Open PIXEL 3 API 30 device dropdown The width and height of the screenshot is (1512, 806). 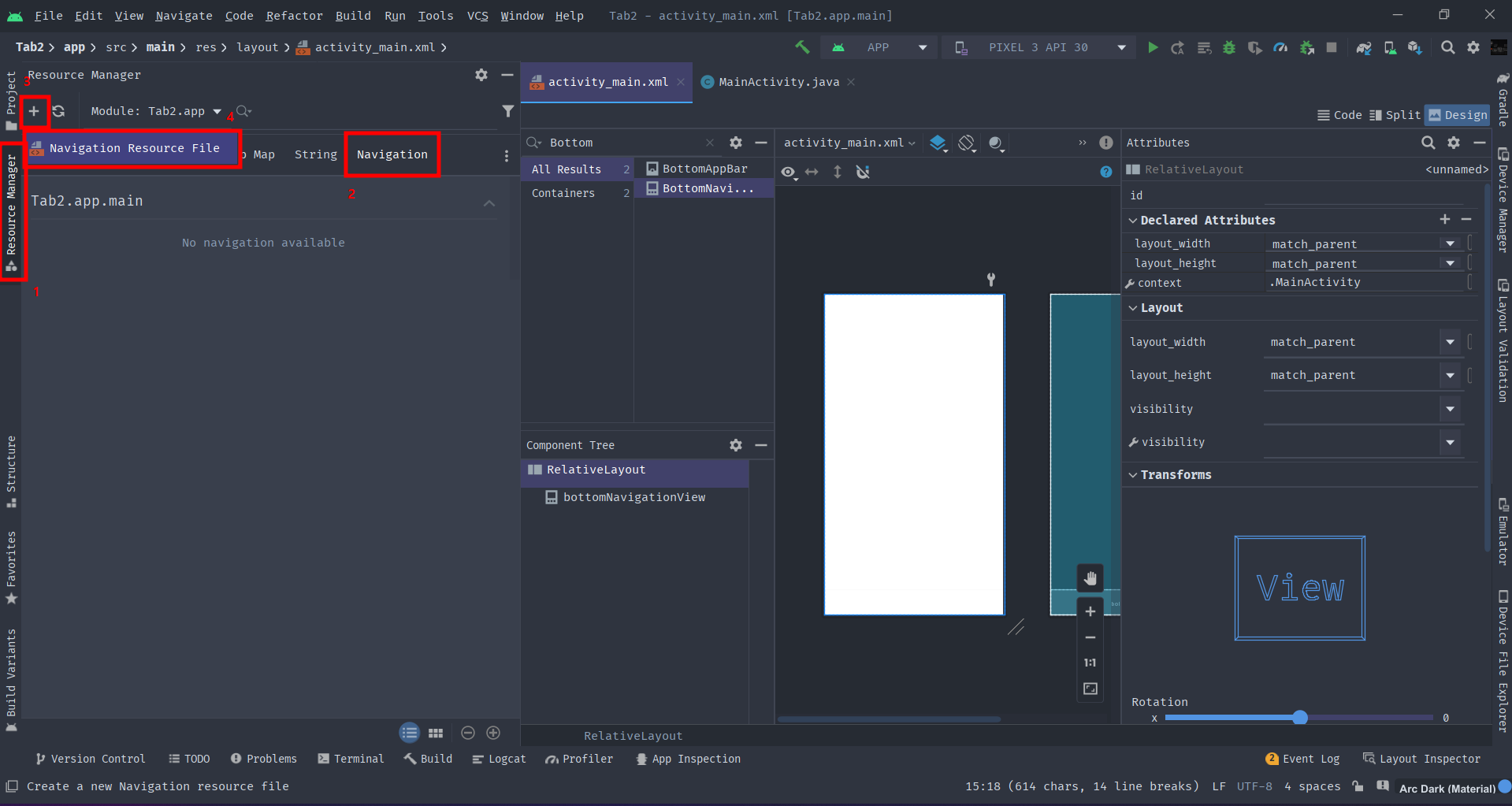click(x=1039, y=47)
